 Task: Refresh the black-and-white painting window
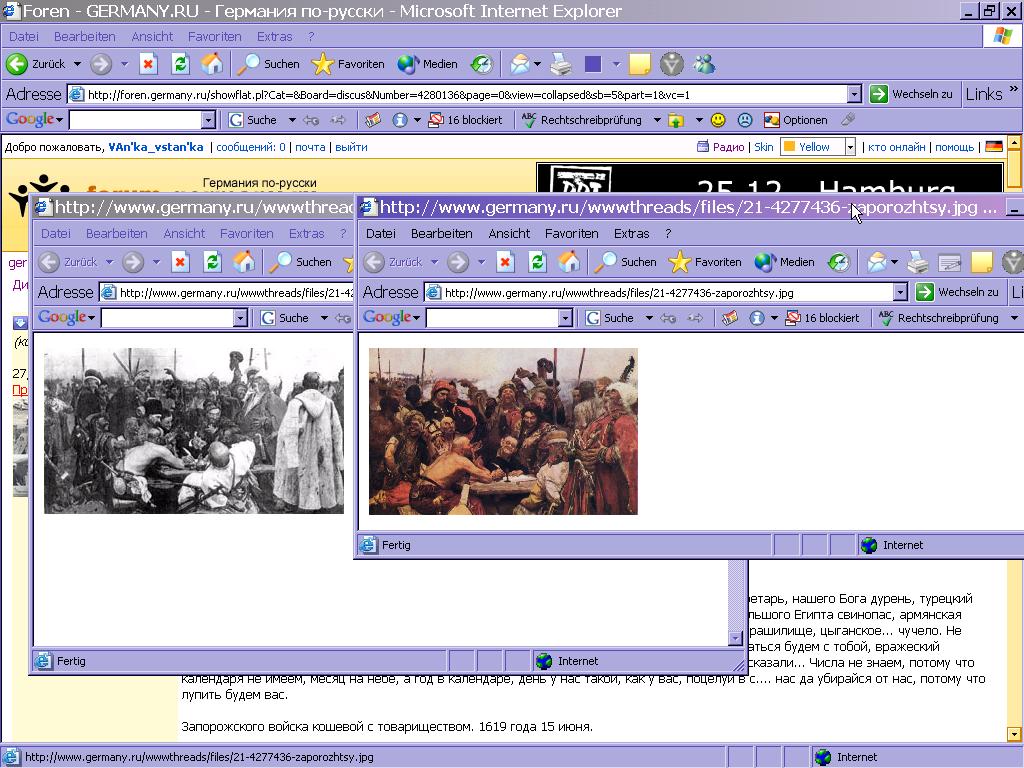[212, 263]
